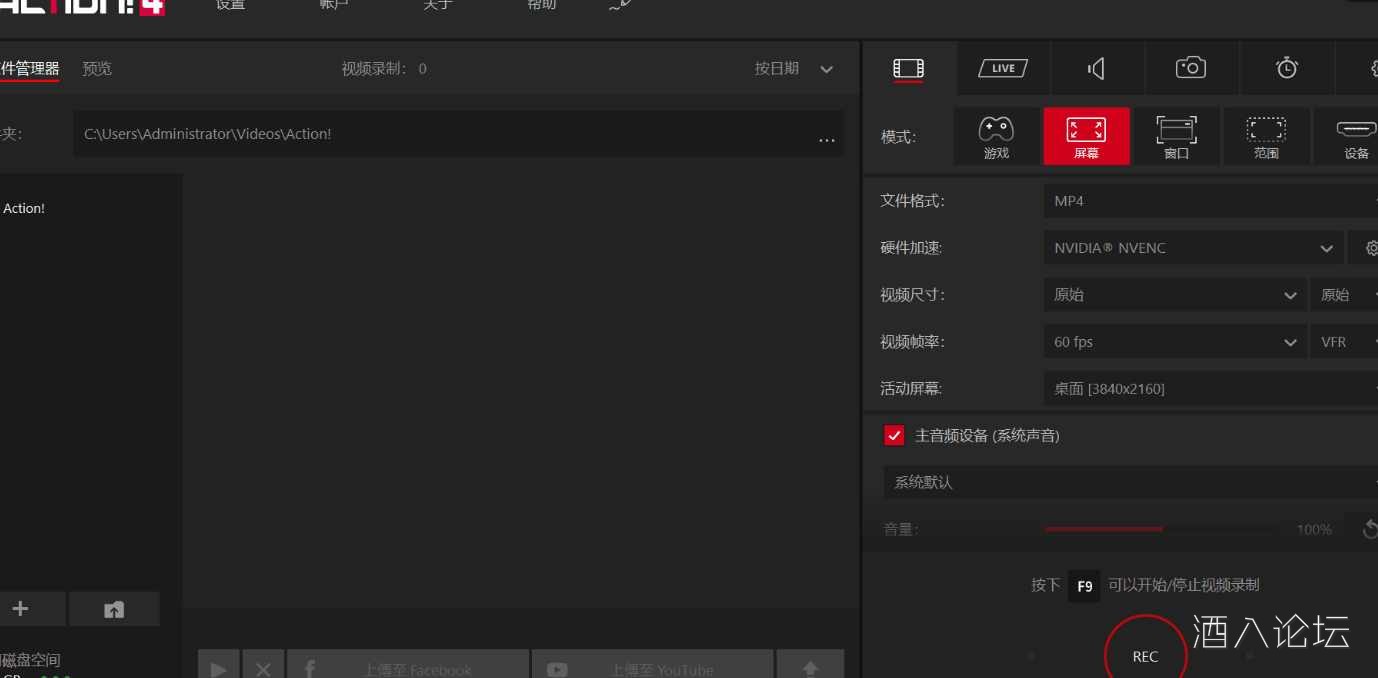Switch to the 预览 preview tab
The width and height of the screenshot is (1378, 678).
click(x=97, y=69)
